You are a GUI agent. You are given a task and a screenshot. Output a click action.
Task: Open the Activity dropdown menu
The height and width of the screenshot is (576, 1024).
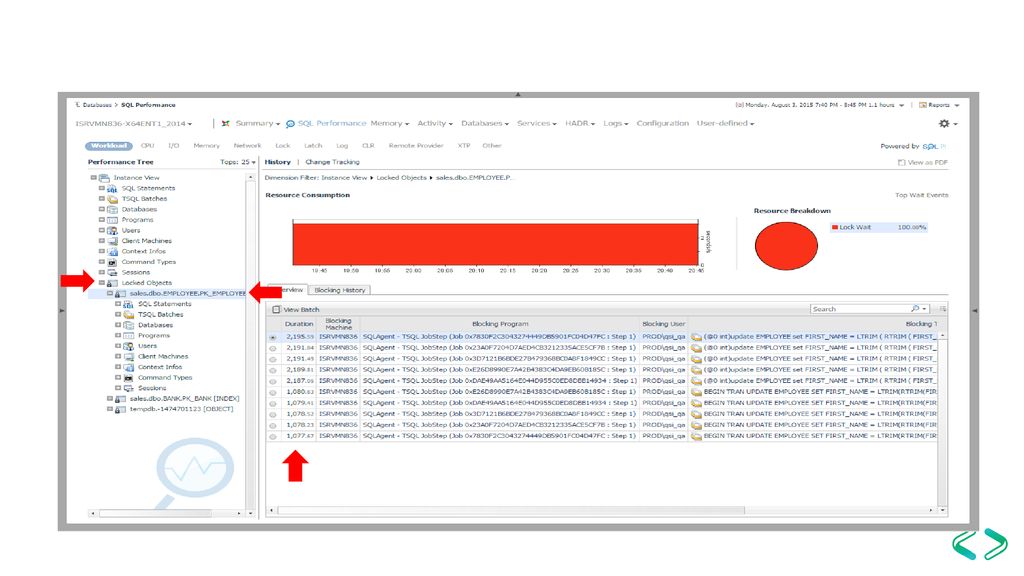pos(435,123)
